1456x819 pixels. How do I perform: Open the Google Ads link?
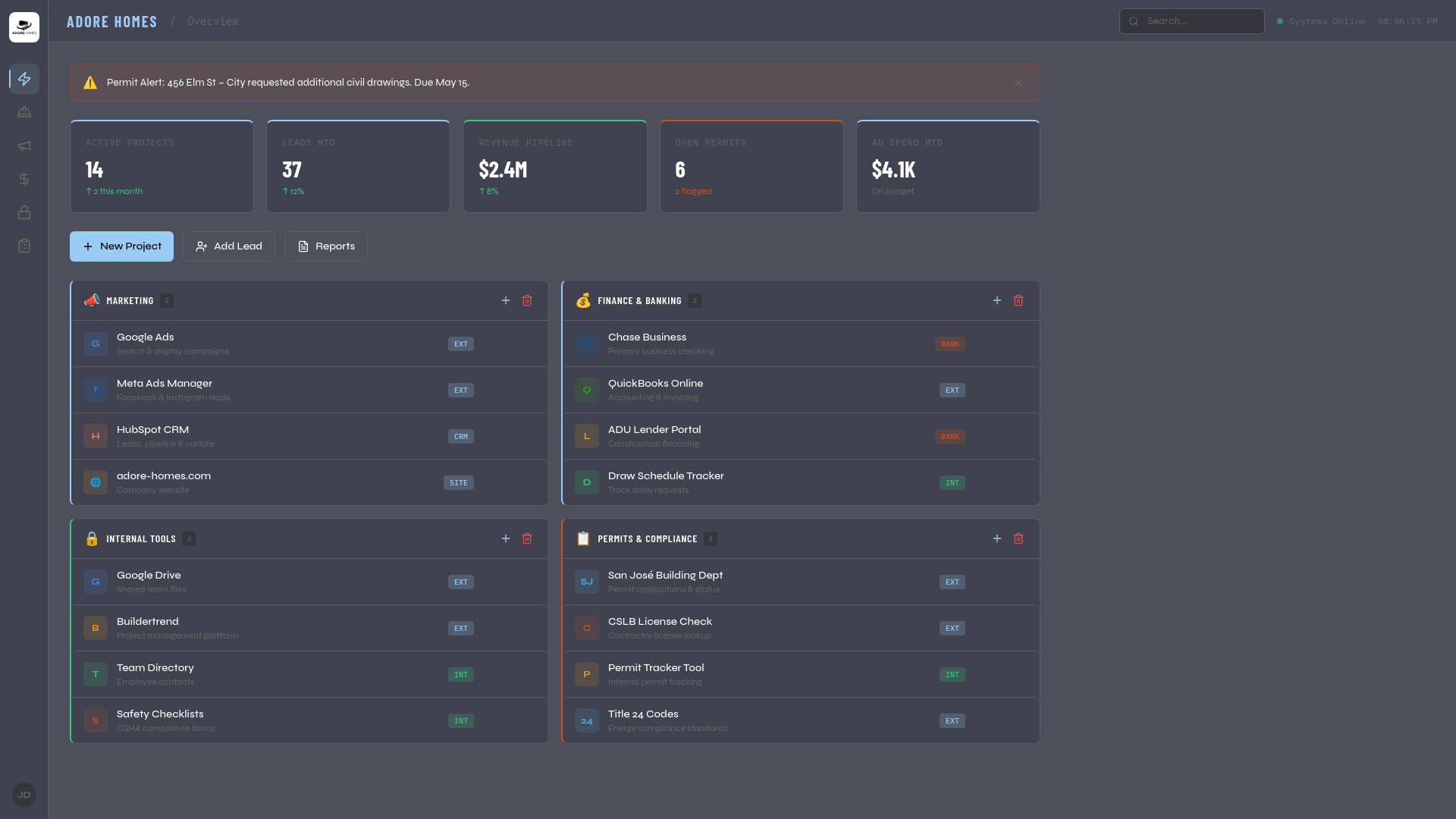(x=309, y=344)
